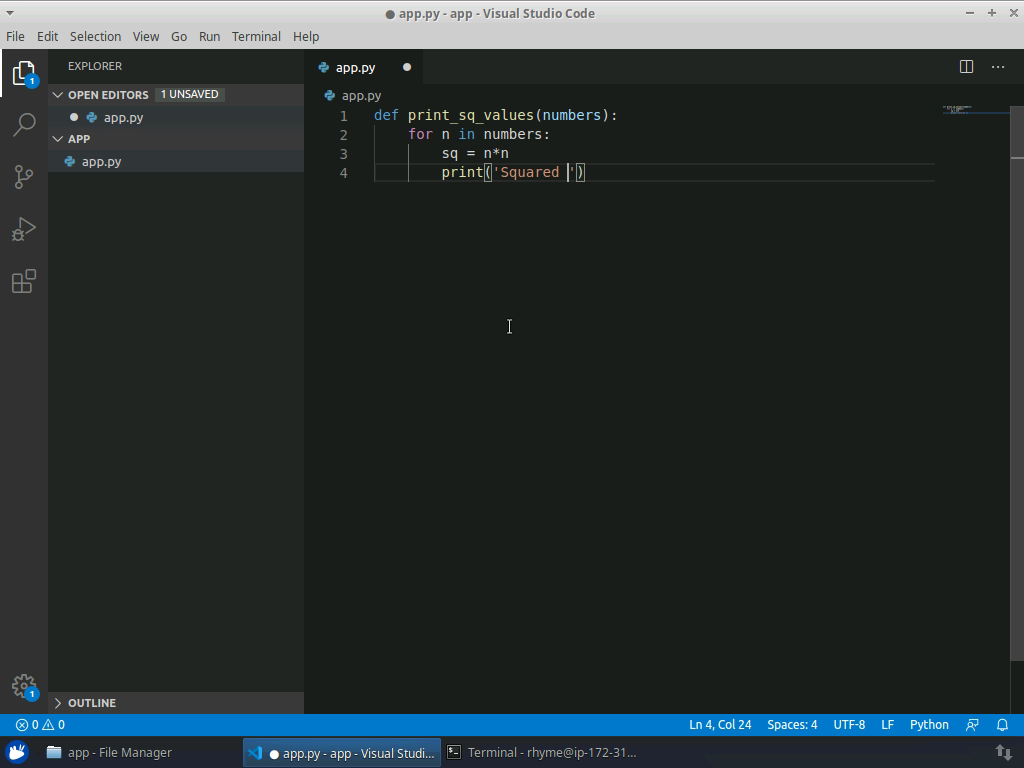This screenshot has width=1024, height=768.
Task: Open the notifications bell in the status bar
Action: 1003,724
